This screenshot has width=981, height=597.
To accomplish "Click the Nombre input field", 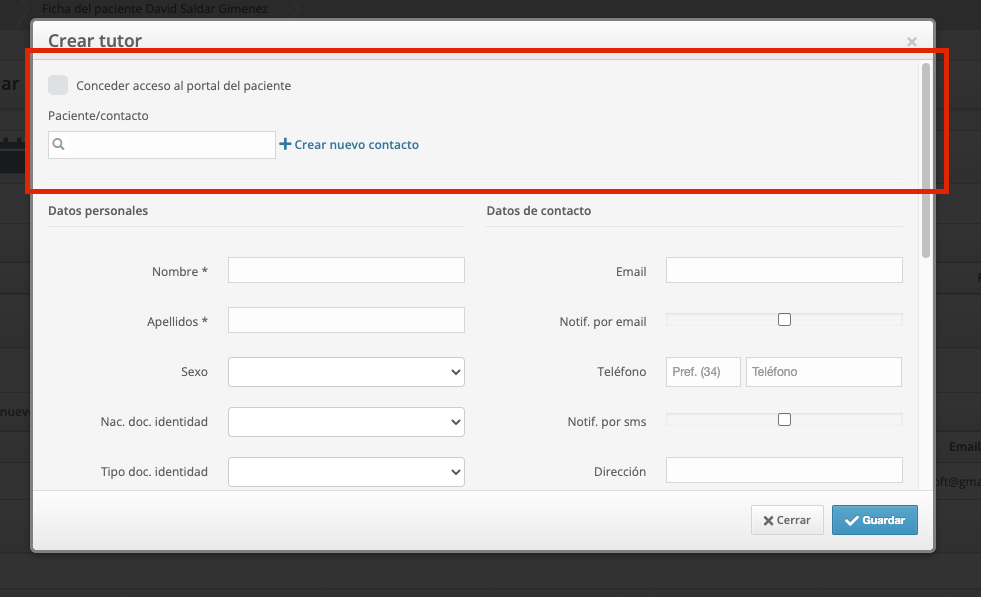I will click(x=346, y=270).
